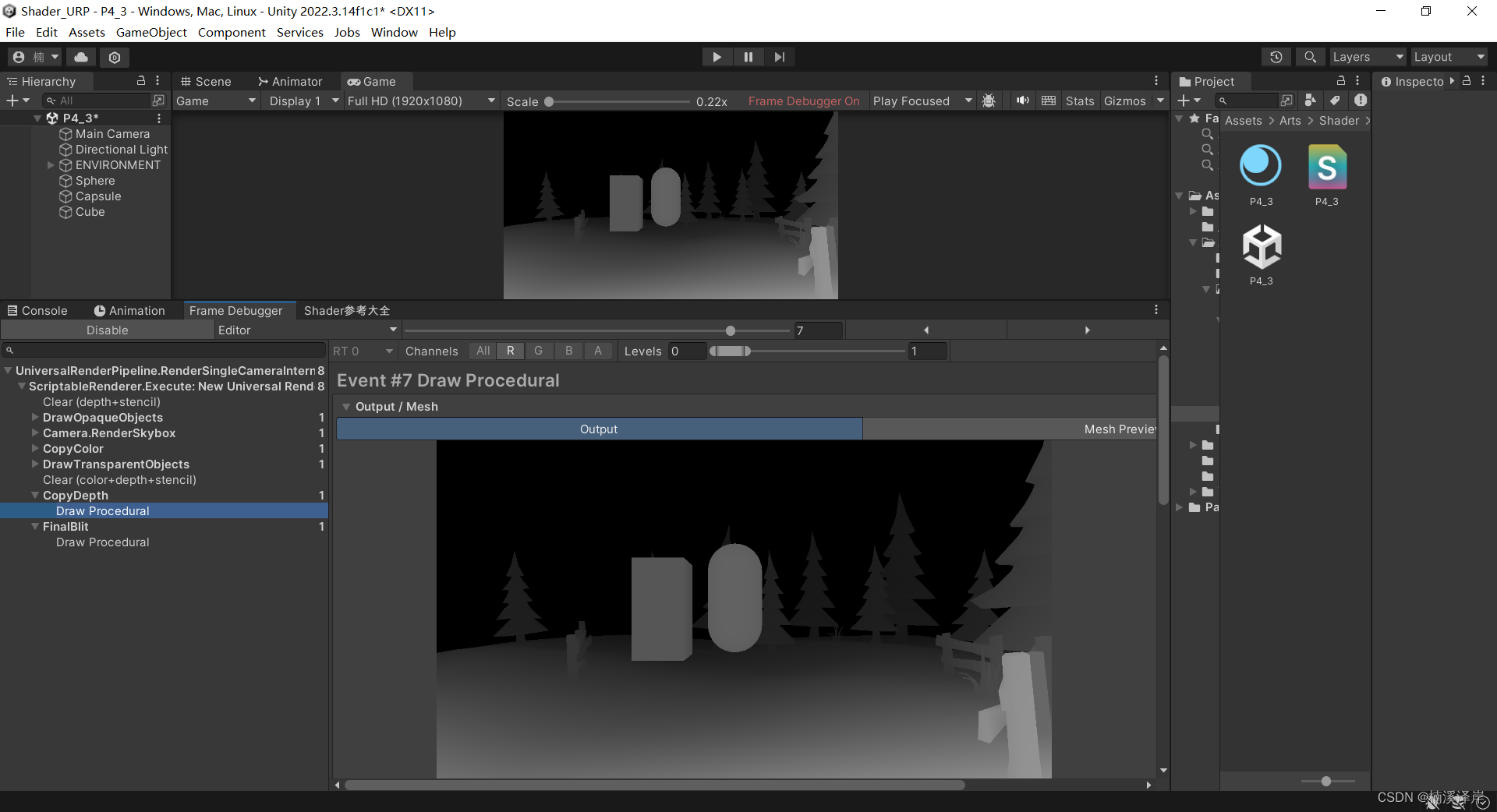Open the Shader参考大全 tab

(346, 310)
